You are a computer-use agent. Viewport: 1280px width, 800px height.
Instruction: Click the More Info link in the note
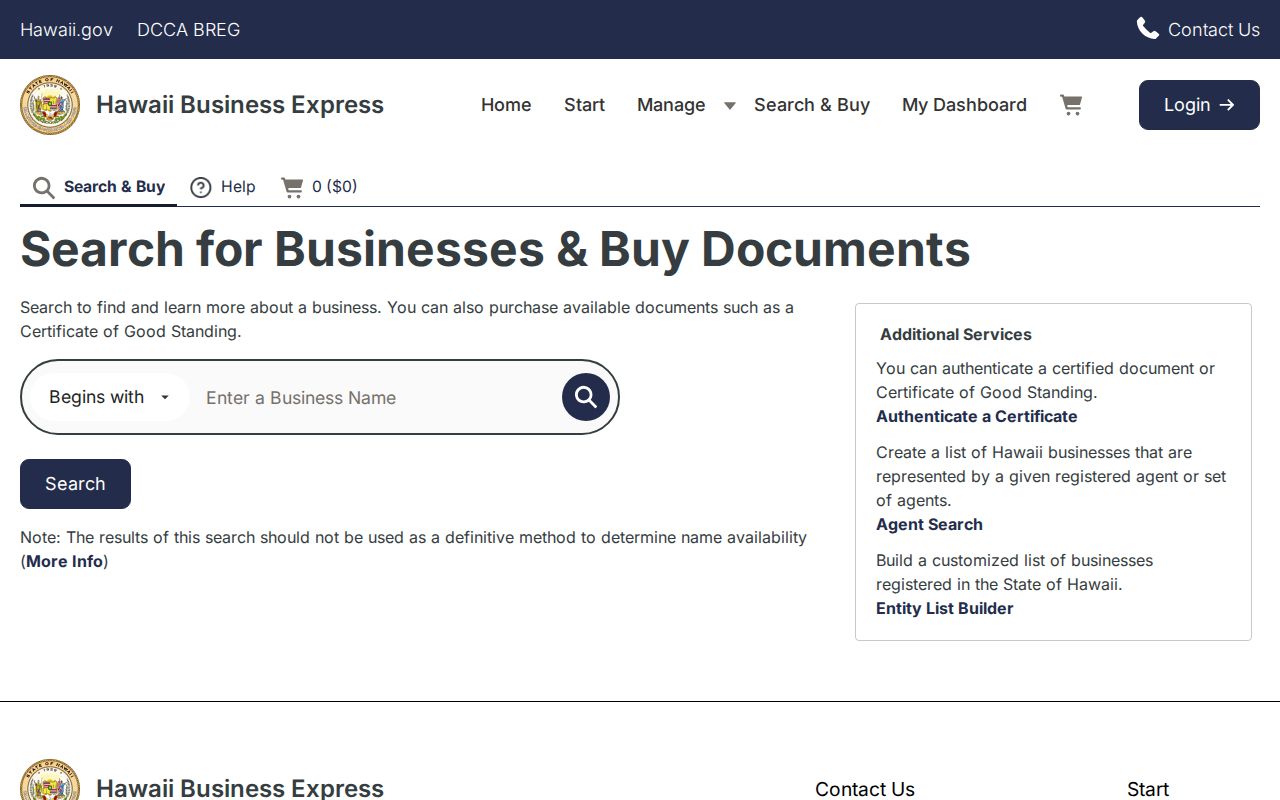(65, 561)
